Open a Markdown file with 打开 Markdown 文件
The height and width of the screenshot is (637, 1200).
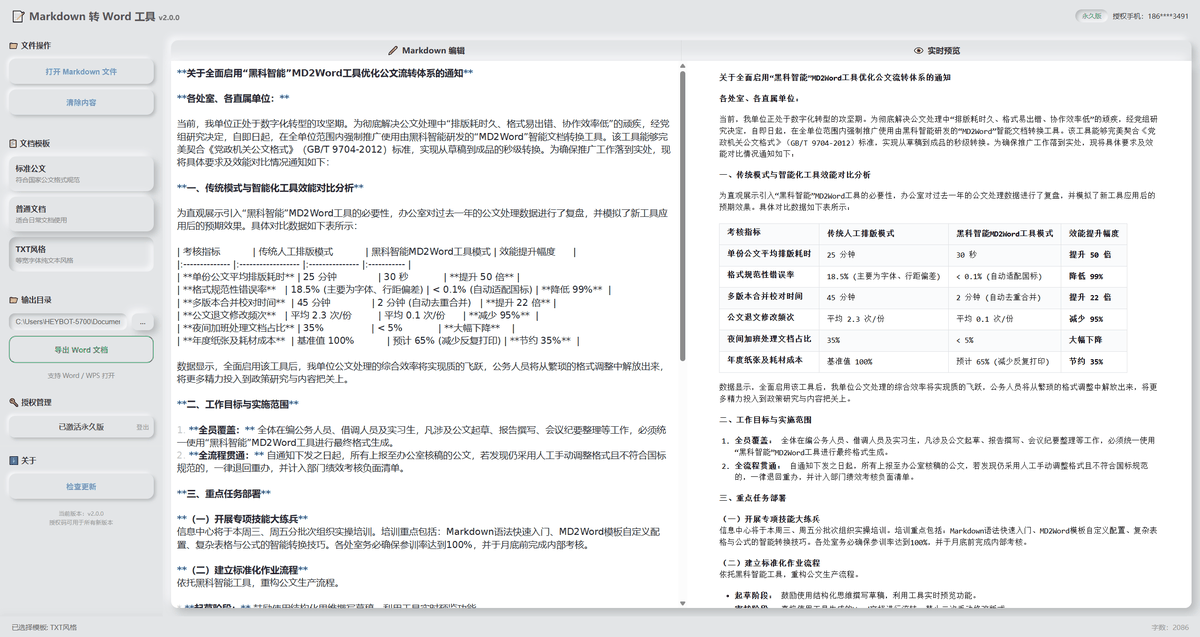coord(81,72)
